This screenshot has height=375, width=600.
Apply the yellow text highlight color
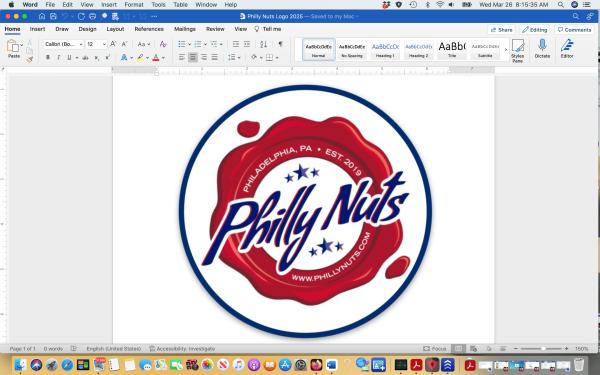pyautogui.click(x=140, y=58)
